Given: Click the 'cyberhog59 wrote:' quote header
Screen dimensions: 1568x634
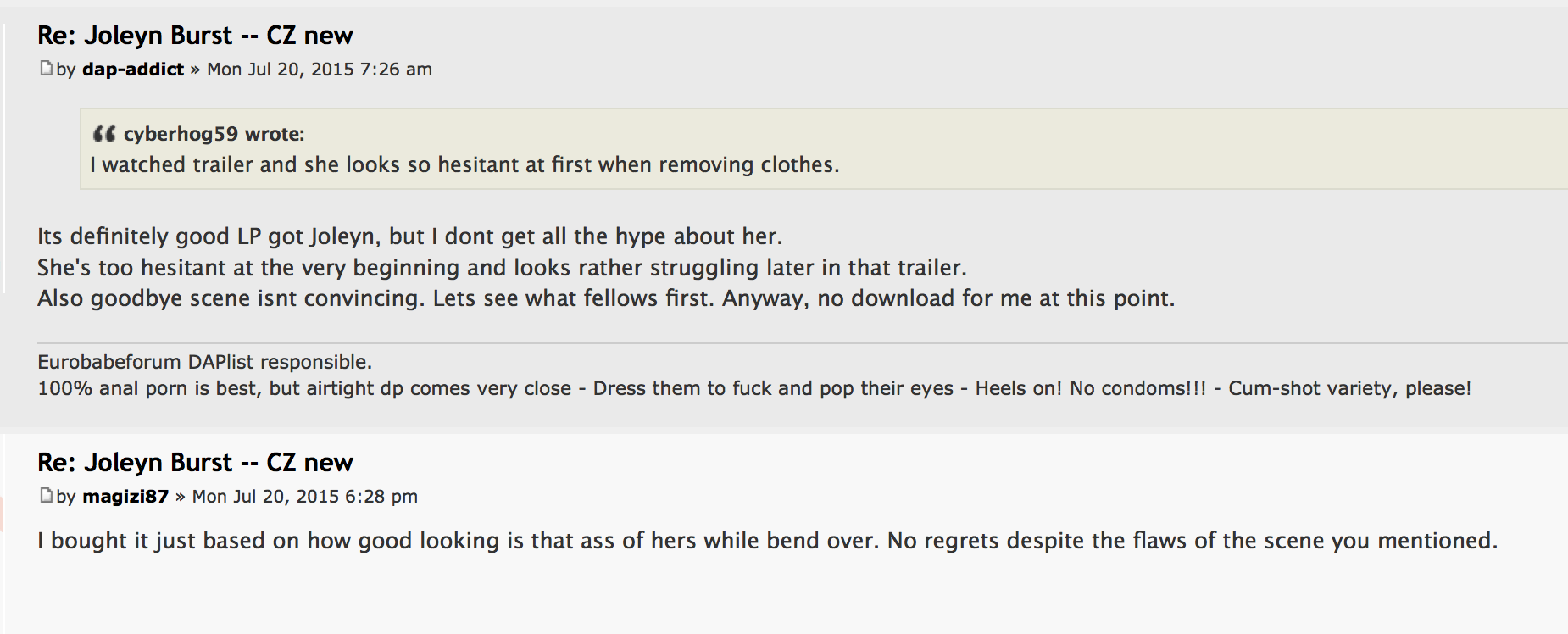Looking at the screenshot, I should [214, 134].
